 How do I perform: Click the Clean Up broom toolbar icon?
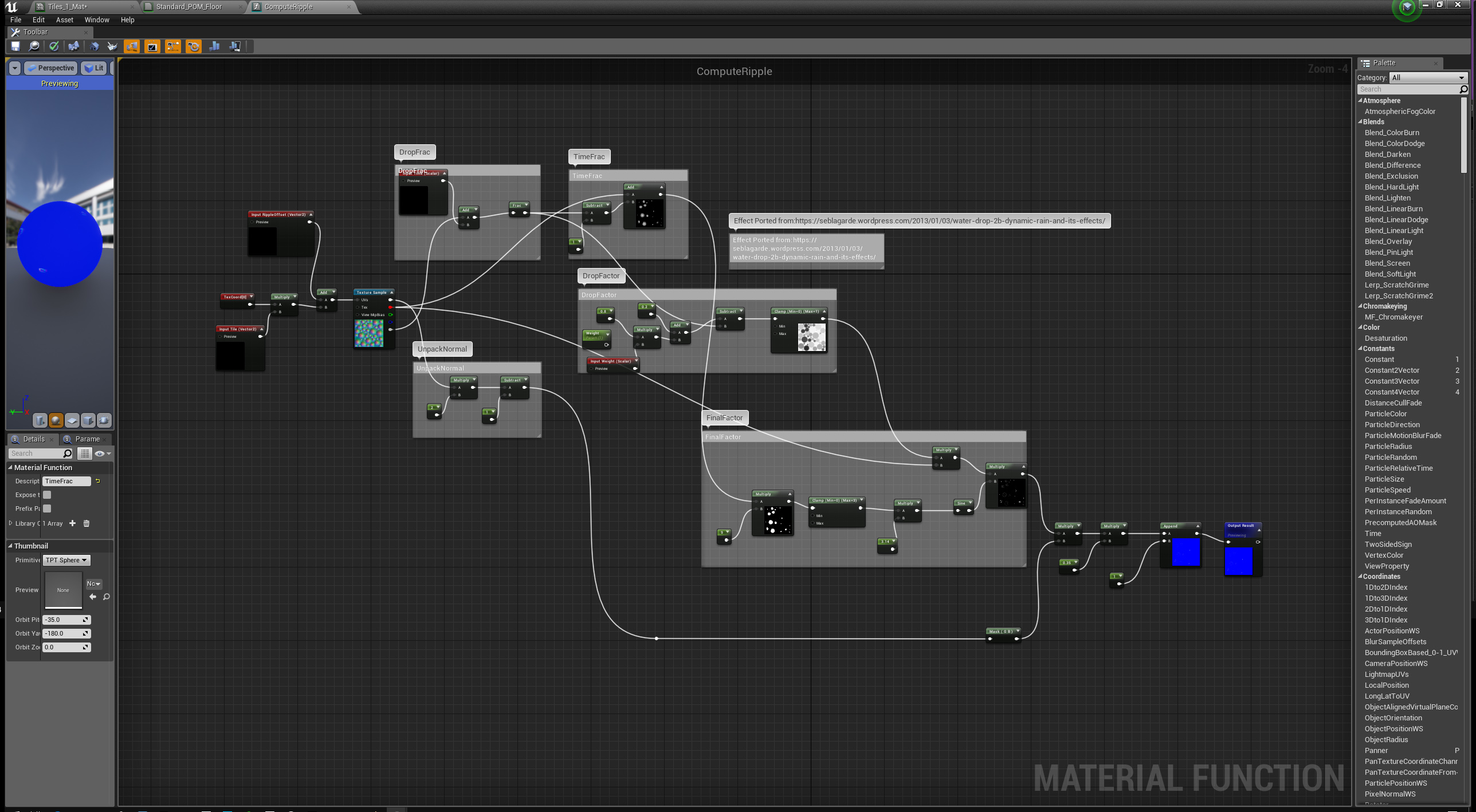pyautogui.click(x=112, y=46)
